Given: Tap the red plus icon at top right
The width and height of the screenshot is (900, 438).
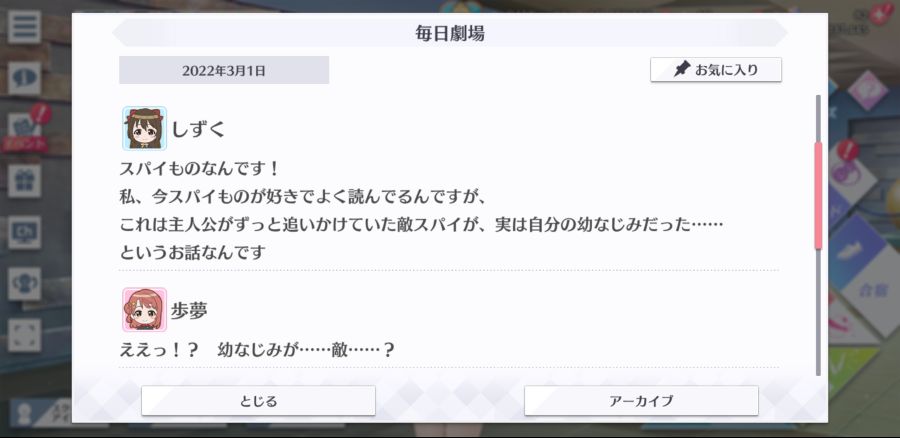Looking at the screenshot, I should pos(880,14).
